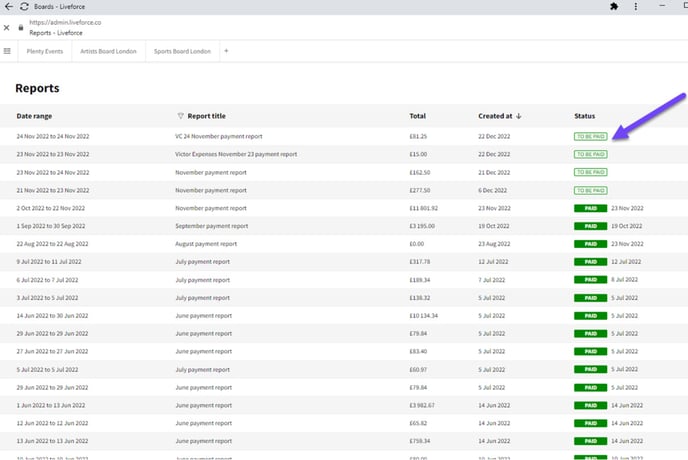Image resolution: width=688 pixels, height=460 pixels.
Task: Select date range 2 Oct 2022 to 22 Nov 2022
Action: pyautogui.click(x=51, y=208)
